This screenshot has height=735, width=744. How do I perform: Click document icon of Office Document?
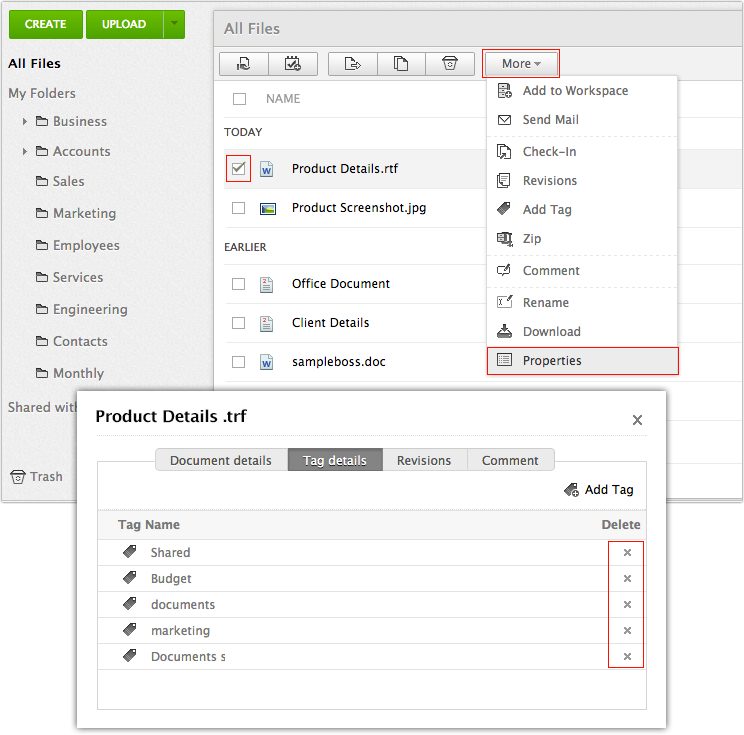pyautogui.click(x=266, y=285)
